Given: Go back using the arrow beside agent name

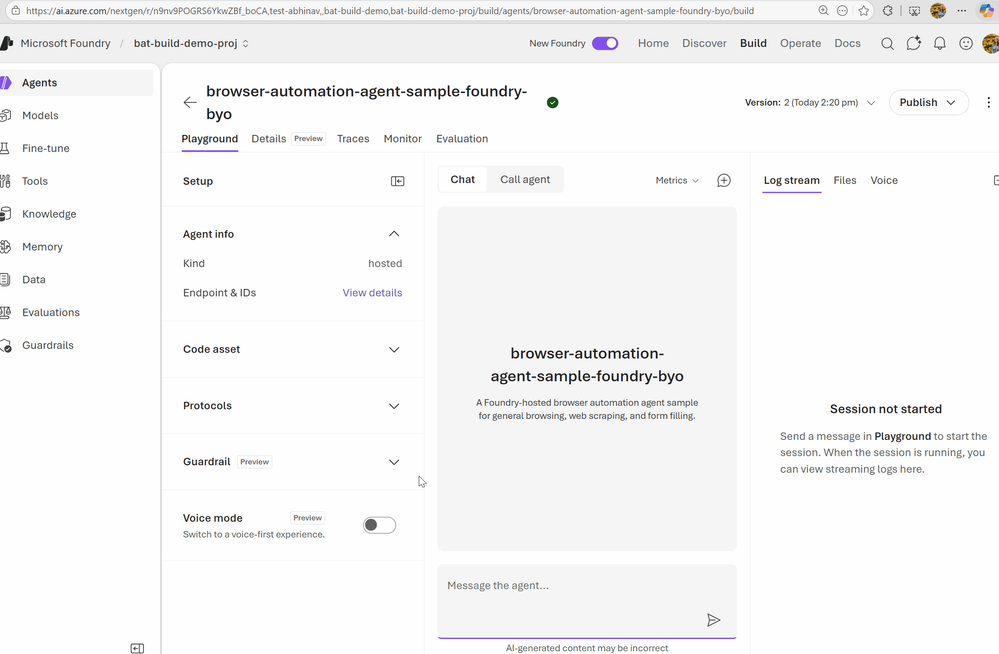Looking at the screenshot, I should (190, 103).
